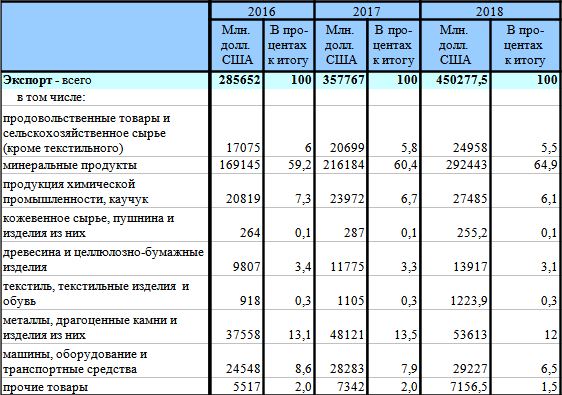
Task: Click mineral products value 292443
Action: pyautogui.click(x=467, y=165)
